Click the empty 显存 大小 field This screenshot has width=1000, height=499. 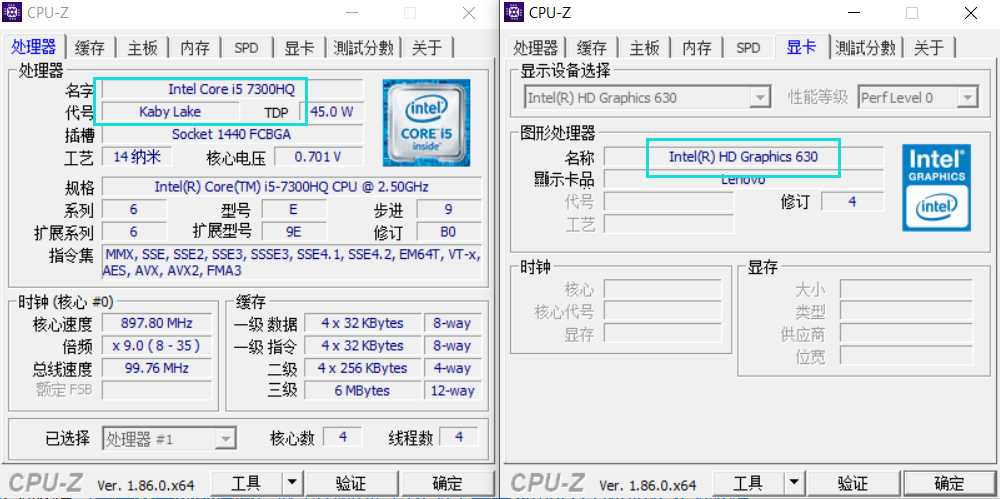coord(906,289)
